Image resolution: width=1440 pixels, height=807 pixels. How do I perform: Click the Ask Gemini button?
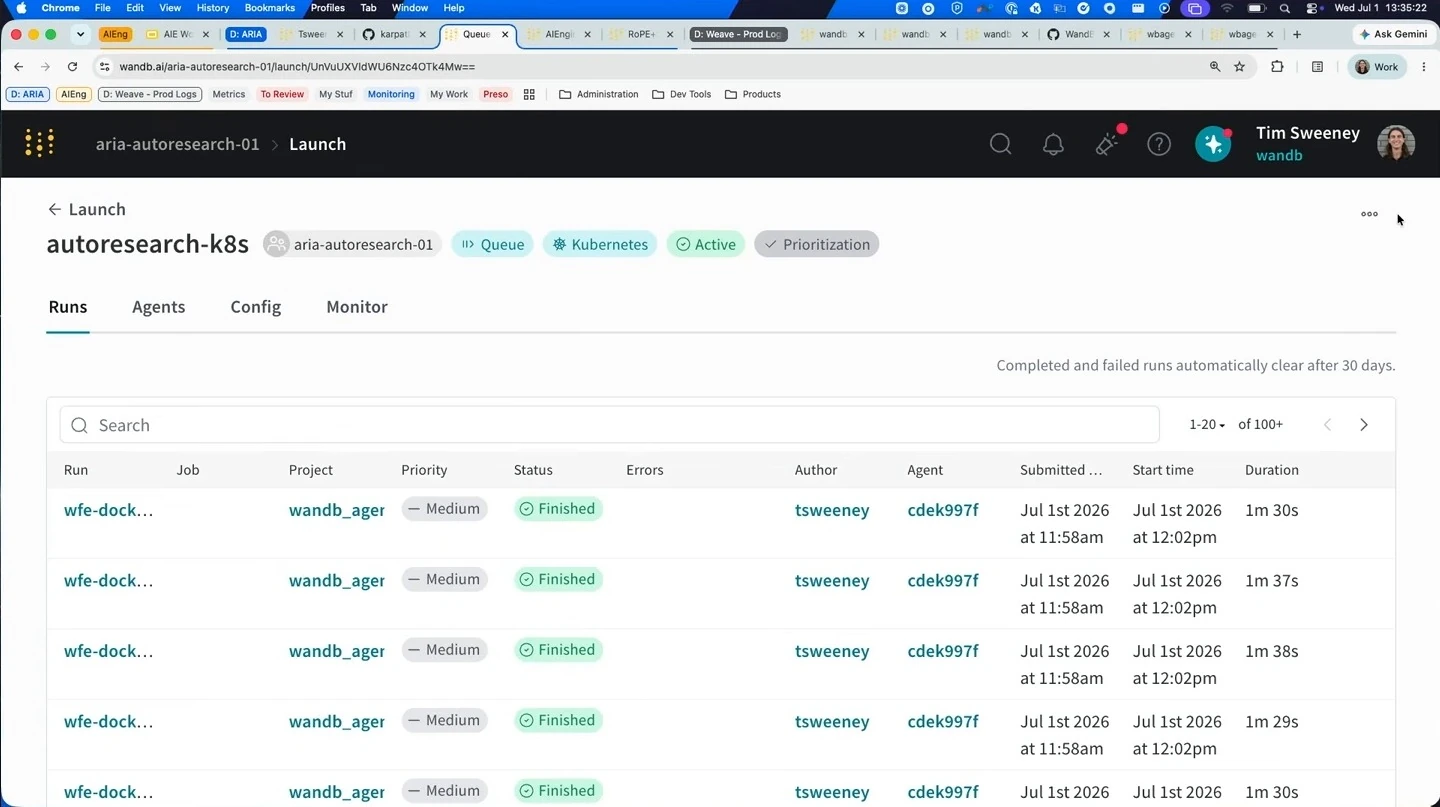[1393, 34]
